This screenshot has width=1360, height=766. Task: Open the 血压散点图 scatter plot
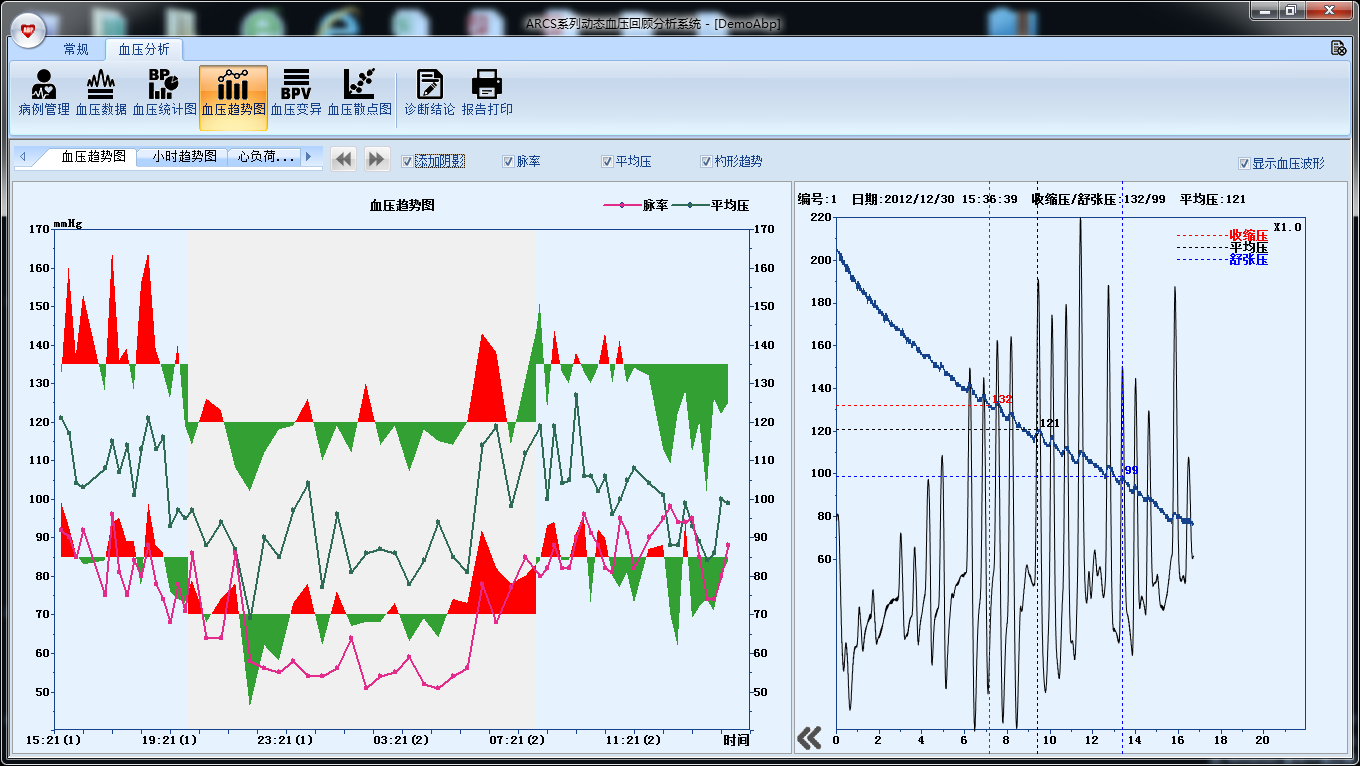pos(359,94)
